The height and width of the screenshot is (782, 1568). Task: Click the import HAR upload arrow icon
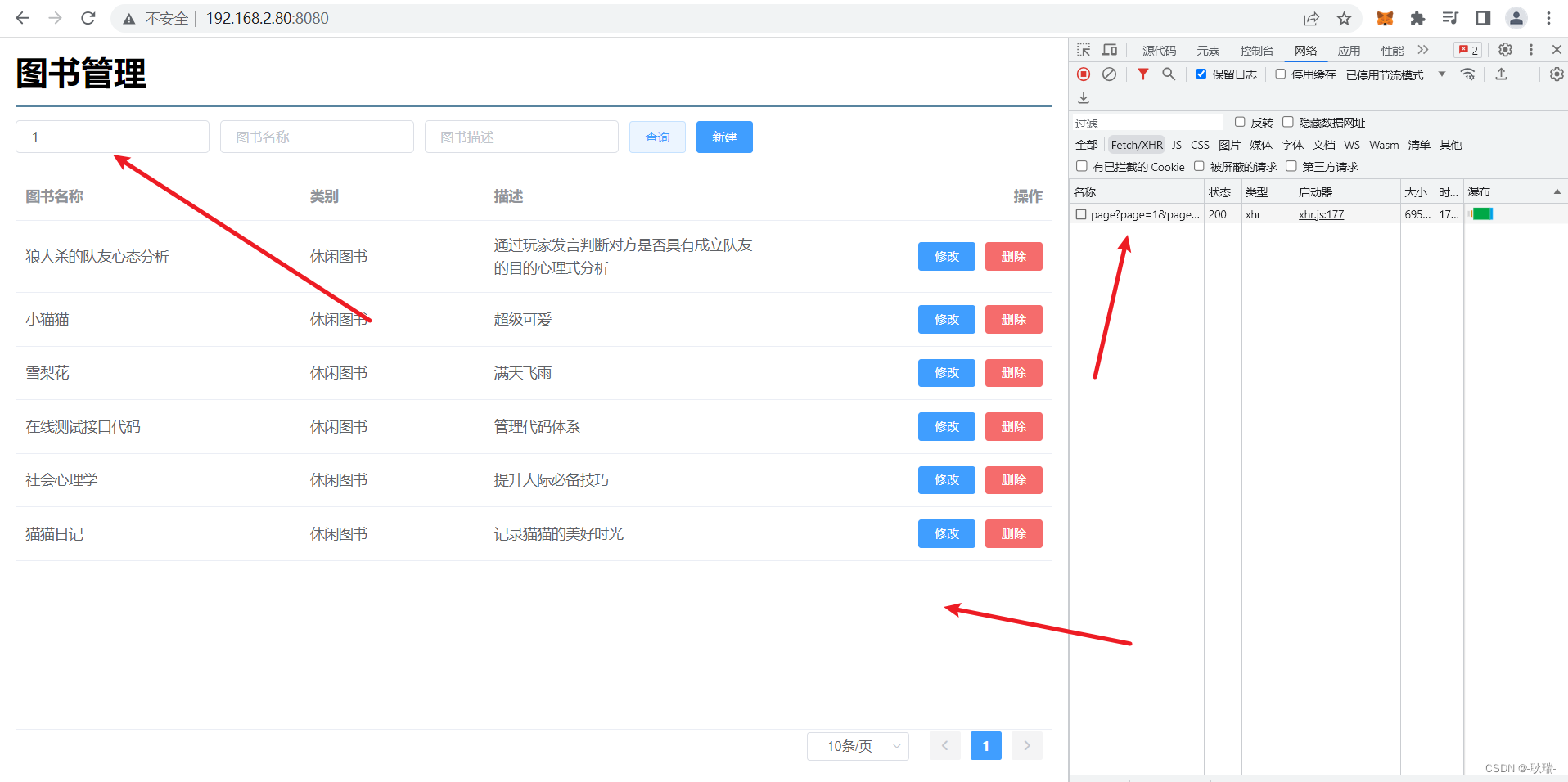1501,74
